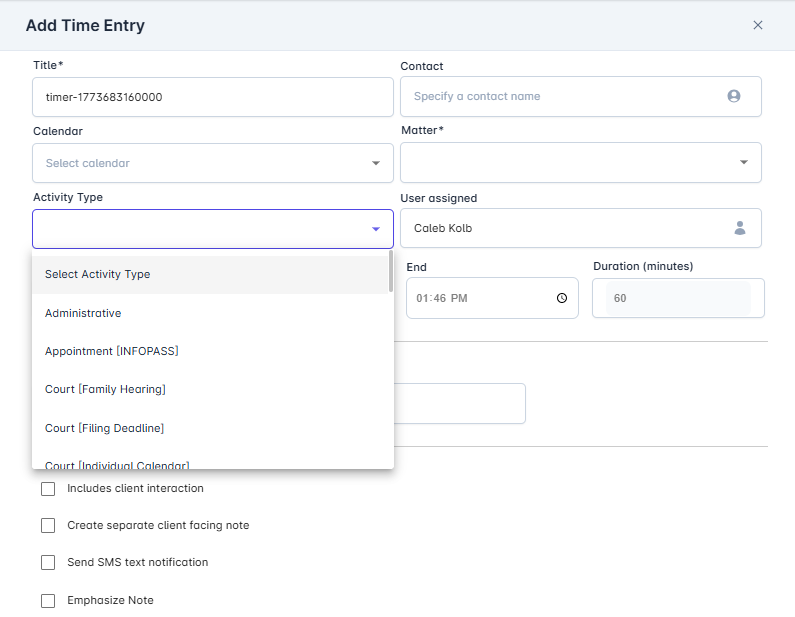Click the user assigned person icon
Viewport: 795px width, 617px height.
point(740,228)
